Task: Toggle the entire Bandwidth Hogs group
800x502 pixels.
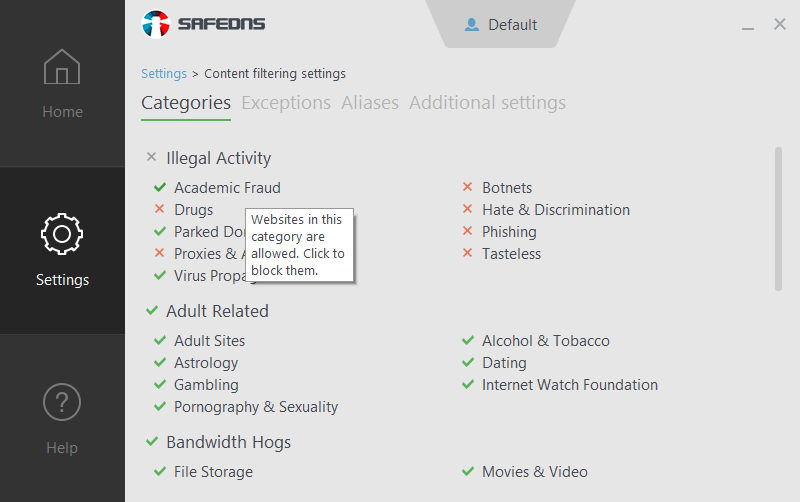Action: pos(152,442)
